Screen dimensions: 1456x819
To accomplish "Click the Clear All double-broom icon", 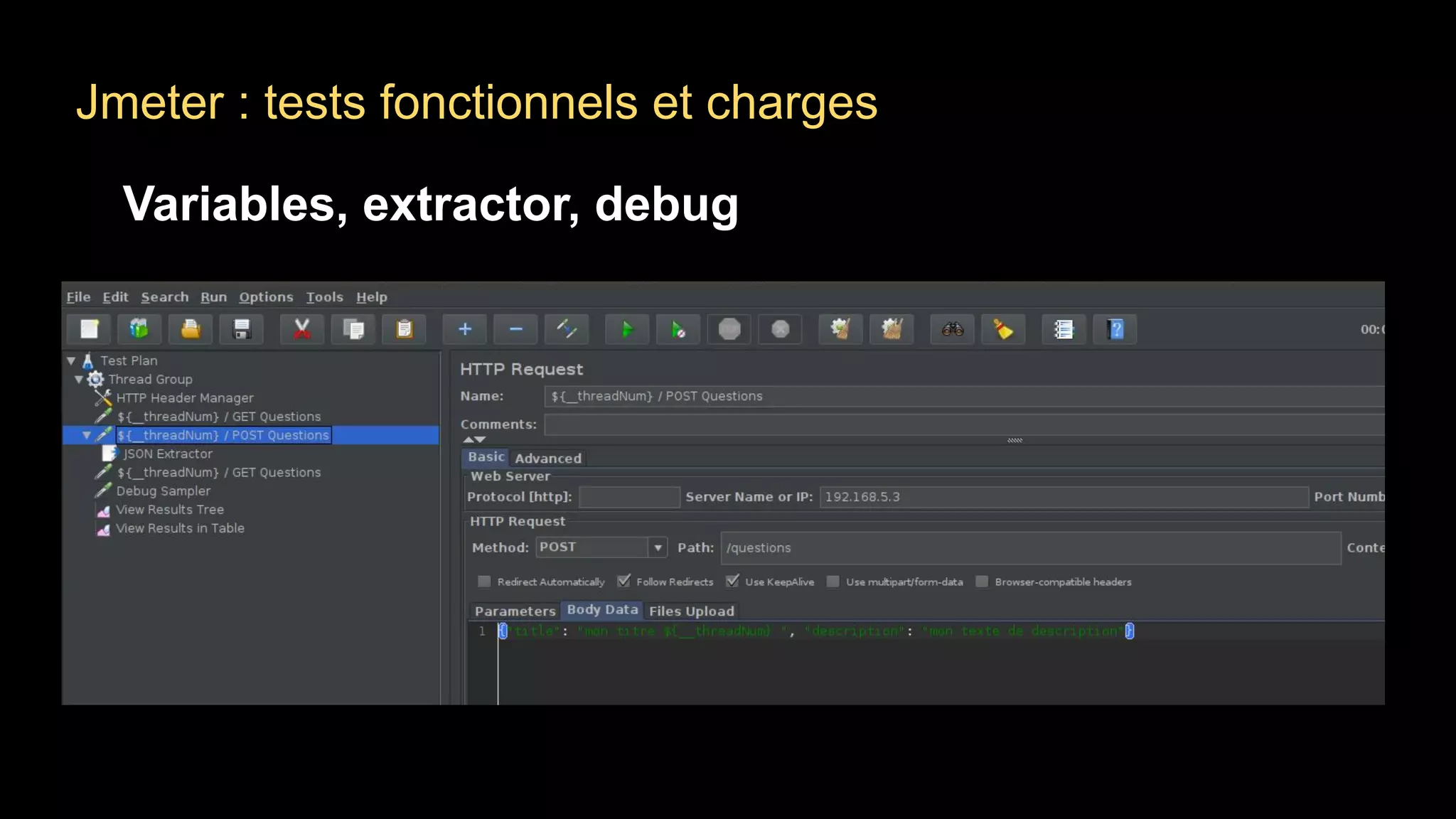I will point(892,329).
